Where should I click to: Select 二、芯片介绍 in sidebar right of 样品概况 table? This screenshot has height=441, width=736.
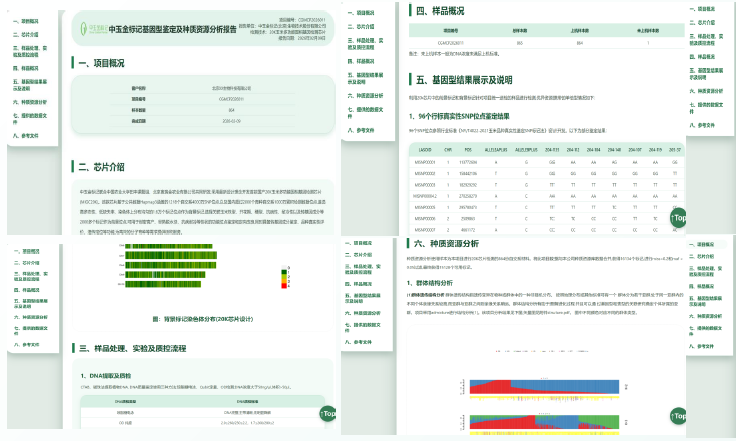(x=702, y=23)
